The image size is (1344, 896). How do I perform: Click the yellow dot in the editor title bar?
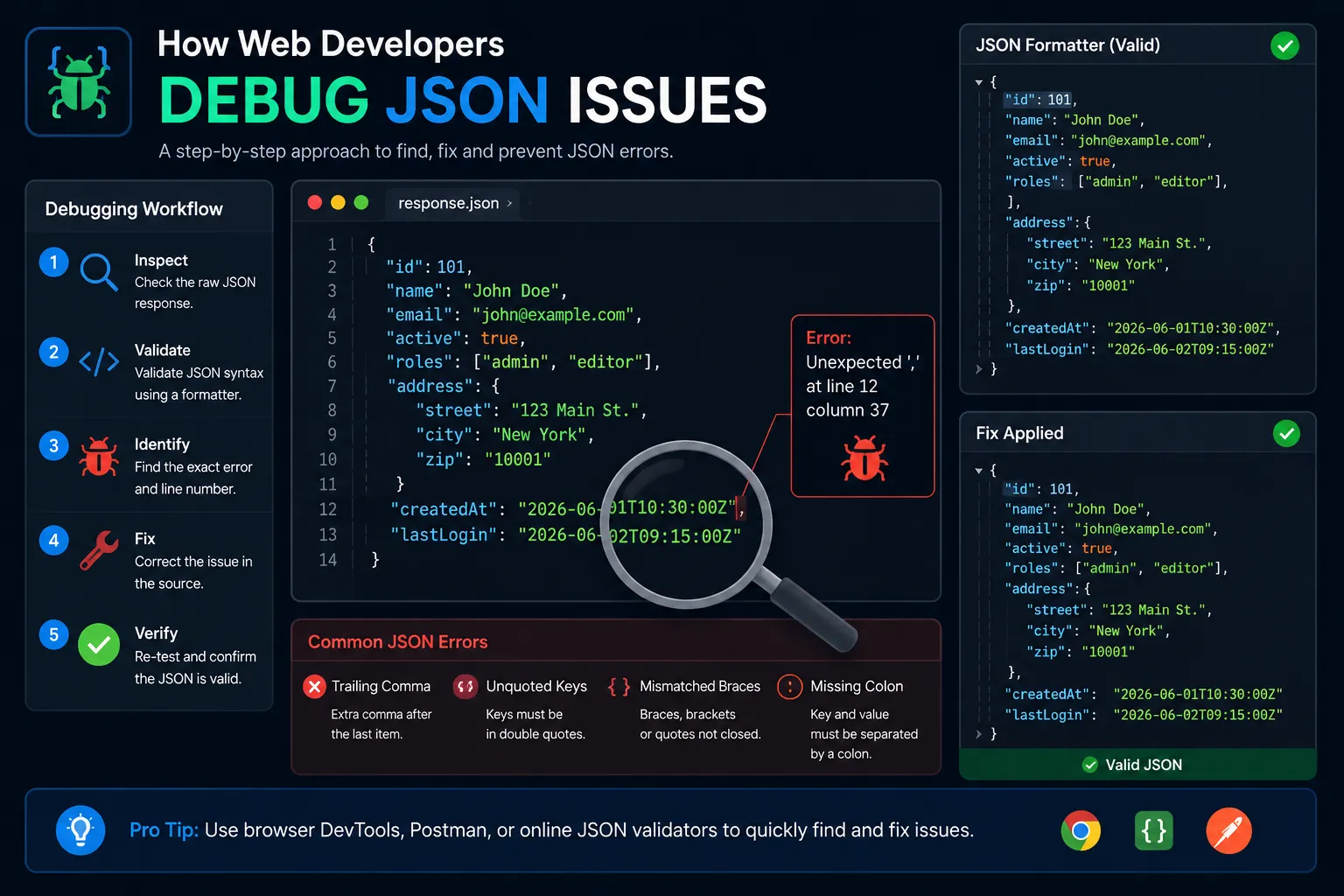point(338,203)
